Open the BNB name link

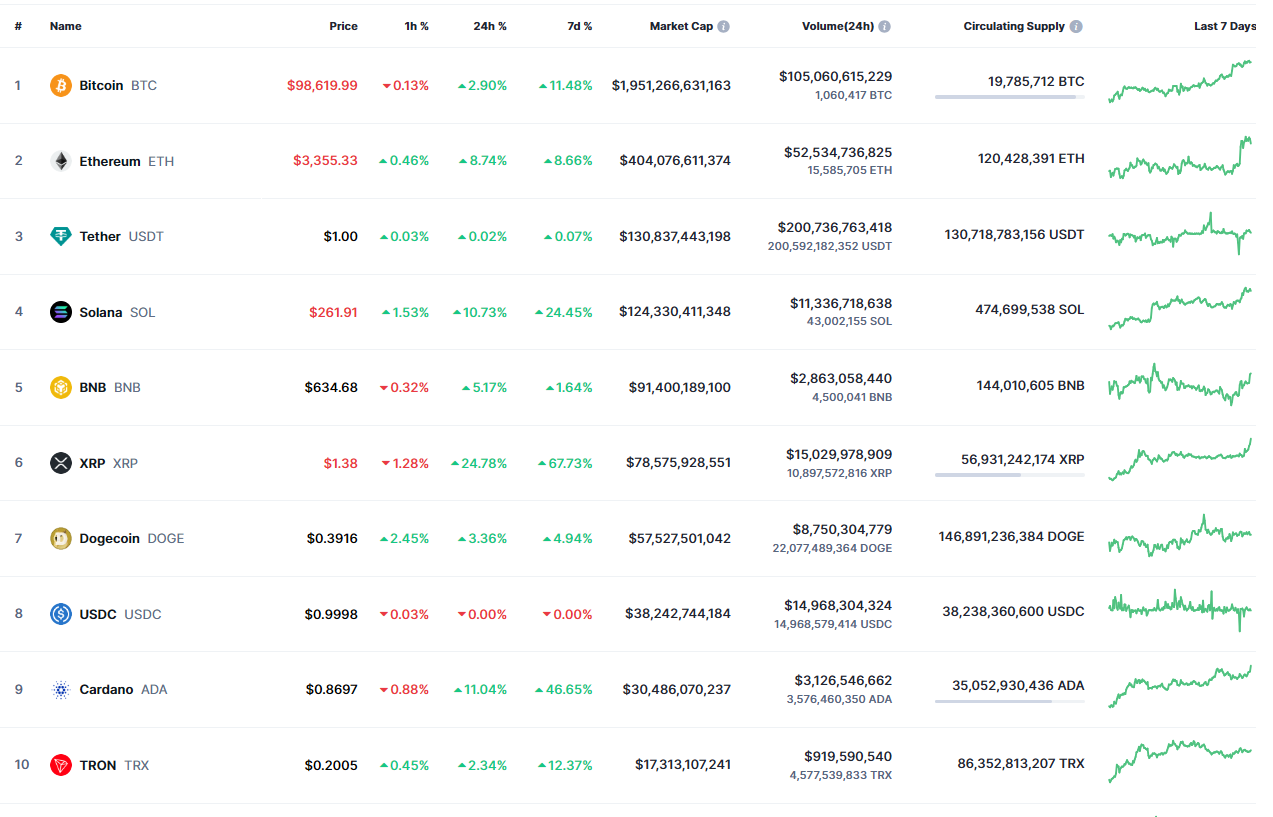coord(110,387)
